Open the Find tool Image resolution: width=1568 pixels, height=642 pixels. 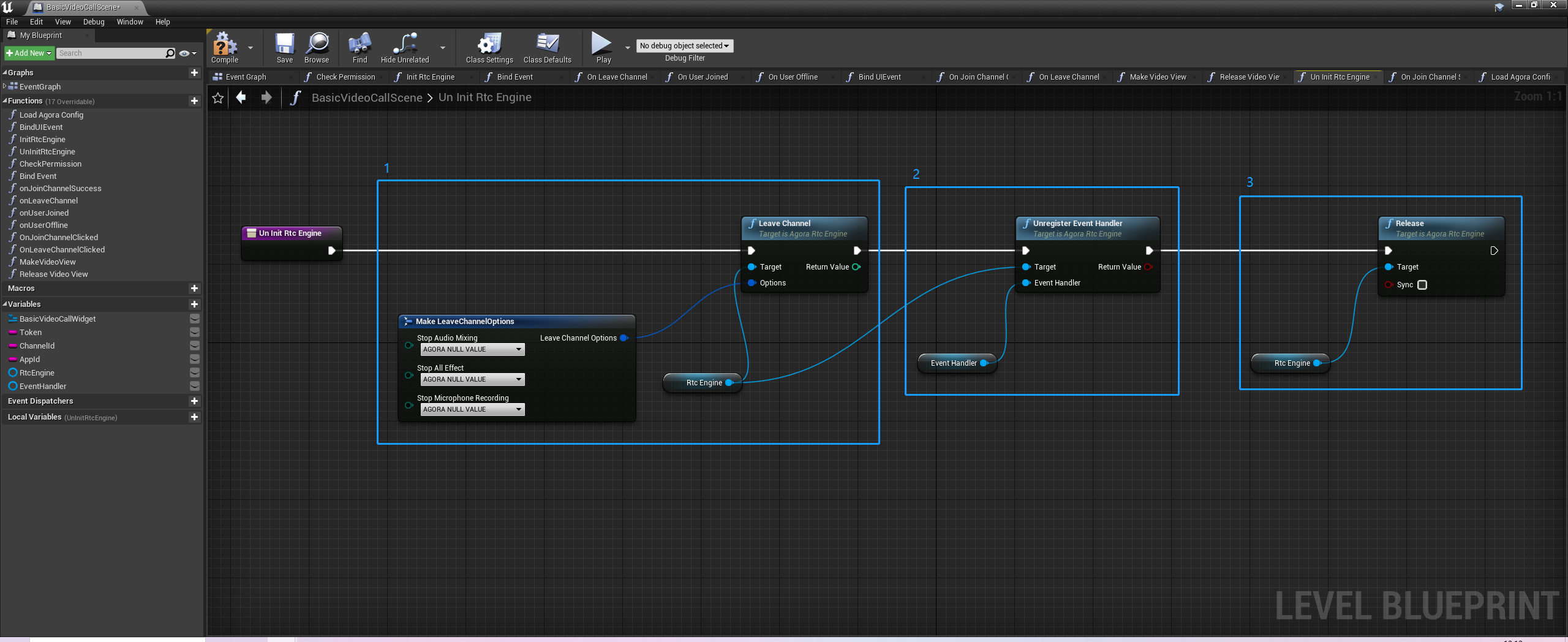click(360, 48)
